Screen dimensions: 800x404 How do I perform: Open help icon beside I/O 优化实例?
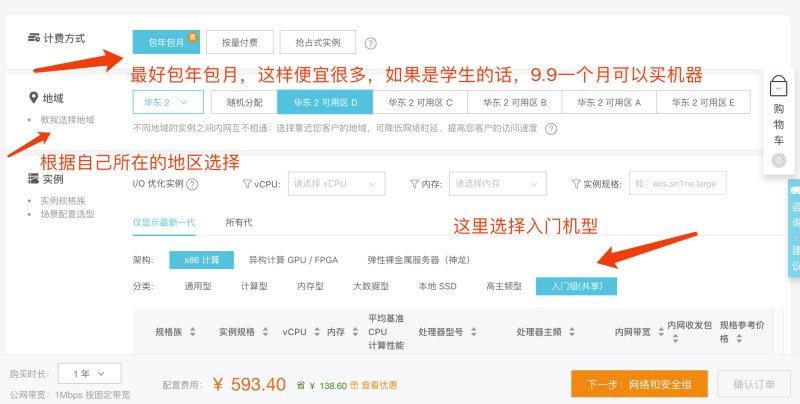pyautogui.click(x=192, y=184)
